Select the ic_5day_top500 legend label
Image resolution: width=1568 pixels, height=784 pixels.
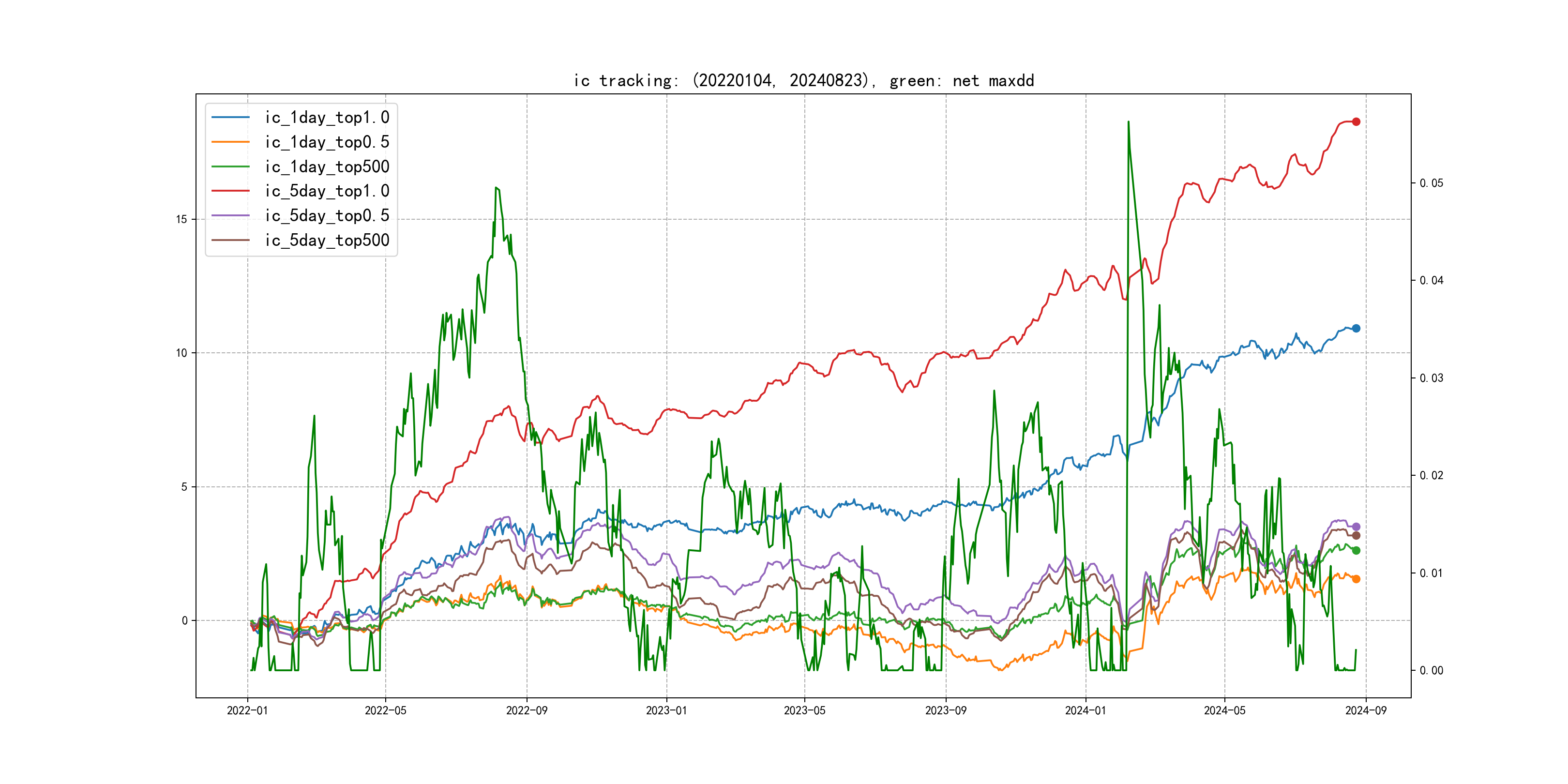(x=327, y=241)
